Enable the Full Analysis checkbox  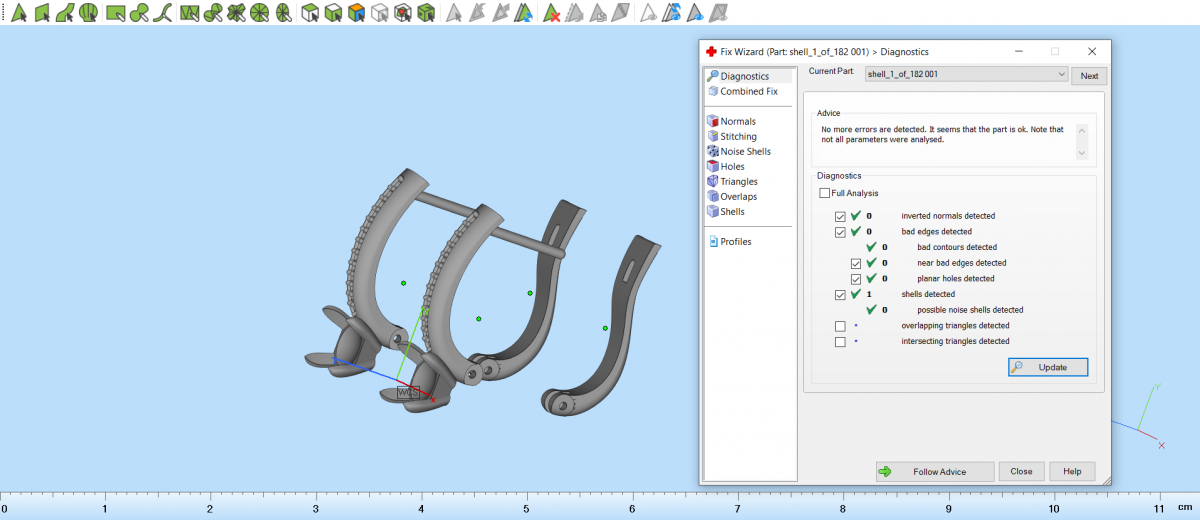click(824, 193)
